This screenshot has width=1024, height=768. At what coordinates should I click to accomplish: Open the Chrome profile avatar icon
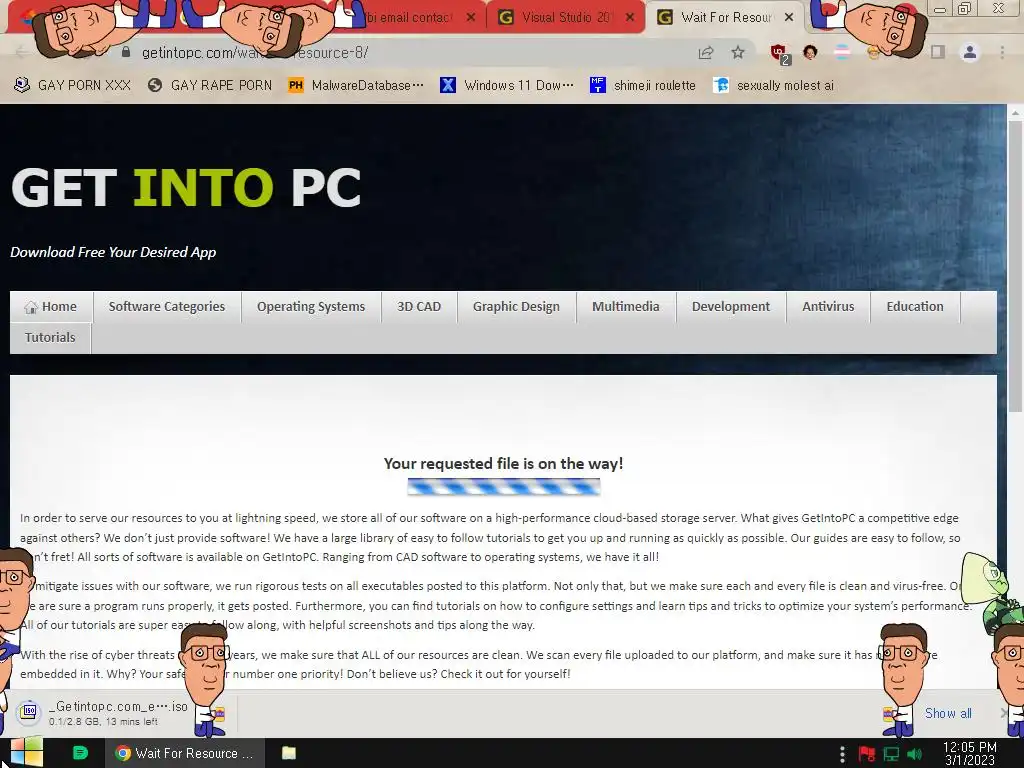pos(970,52)
